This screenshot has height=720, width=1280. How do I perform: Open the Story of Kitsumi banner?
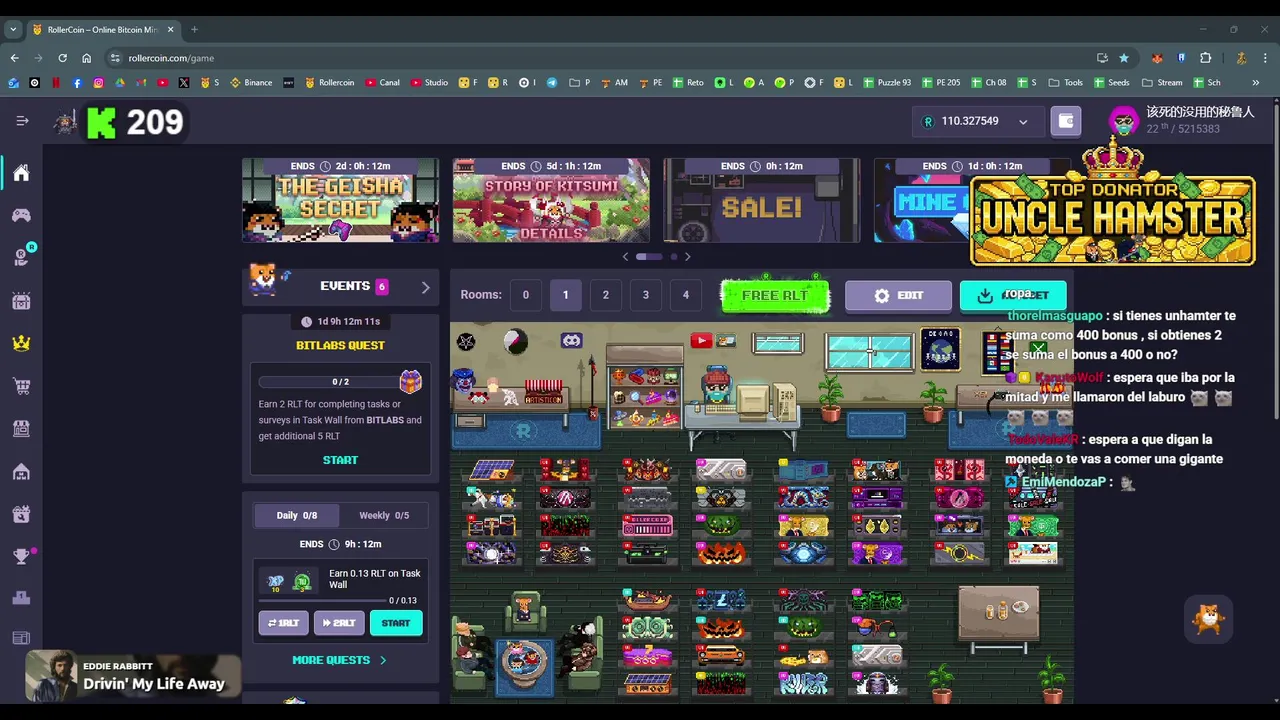tap(551, 200)
